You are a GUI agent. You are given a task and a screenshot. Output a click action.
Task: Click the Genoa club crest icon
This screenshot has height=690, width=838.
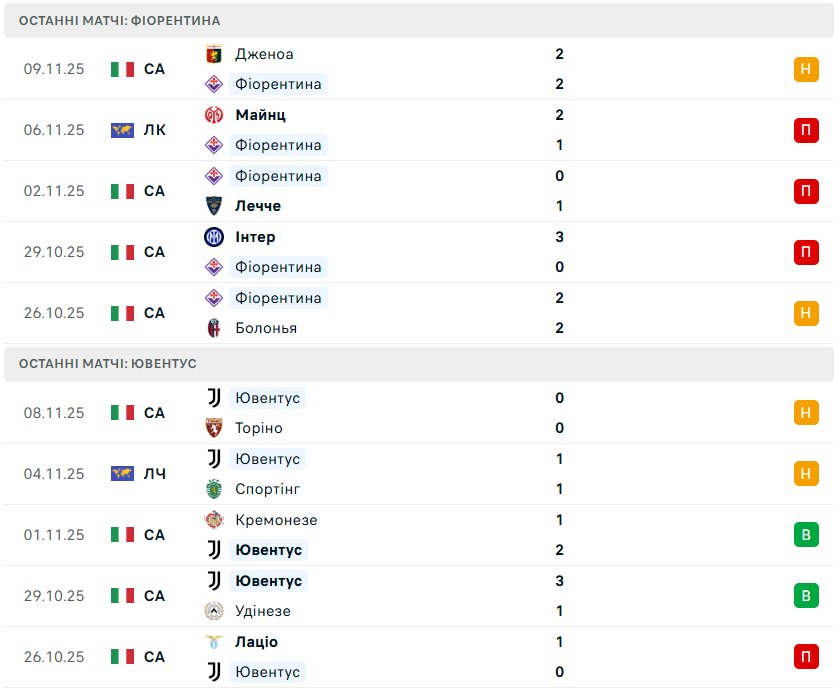[213, 54]
